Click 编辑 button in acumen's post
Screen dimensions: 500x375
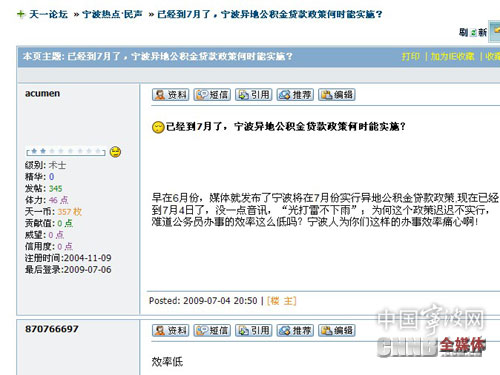pyautogui.click(x=337, y=95)
